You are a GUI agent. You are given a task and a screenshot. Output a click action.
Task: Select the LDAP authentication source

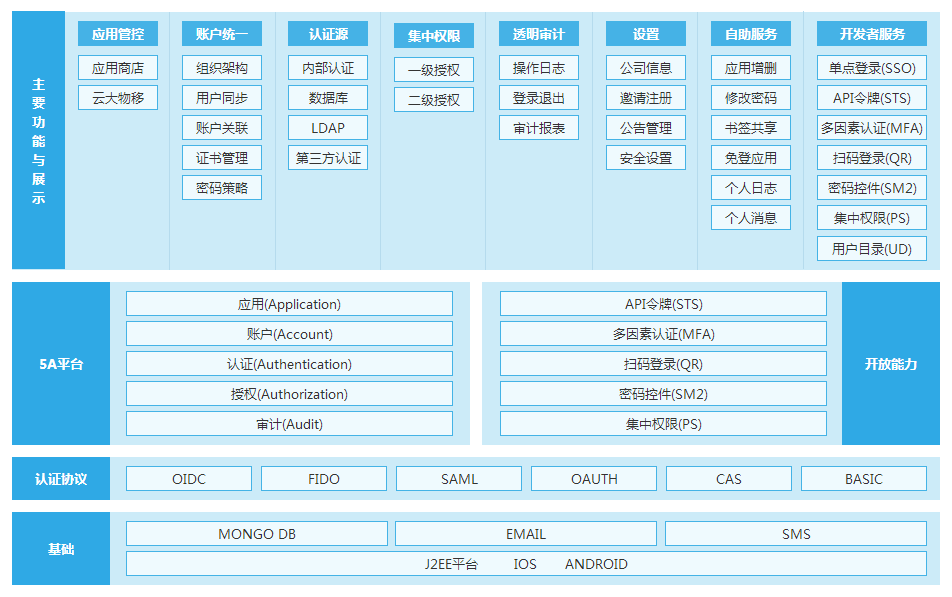327,128
